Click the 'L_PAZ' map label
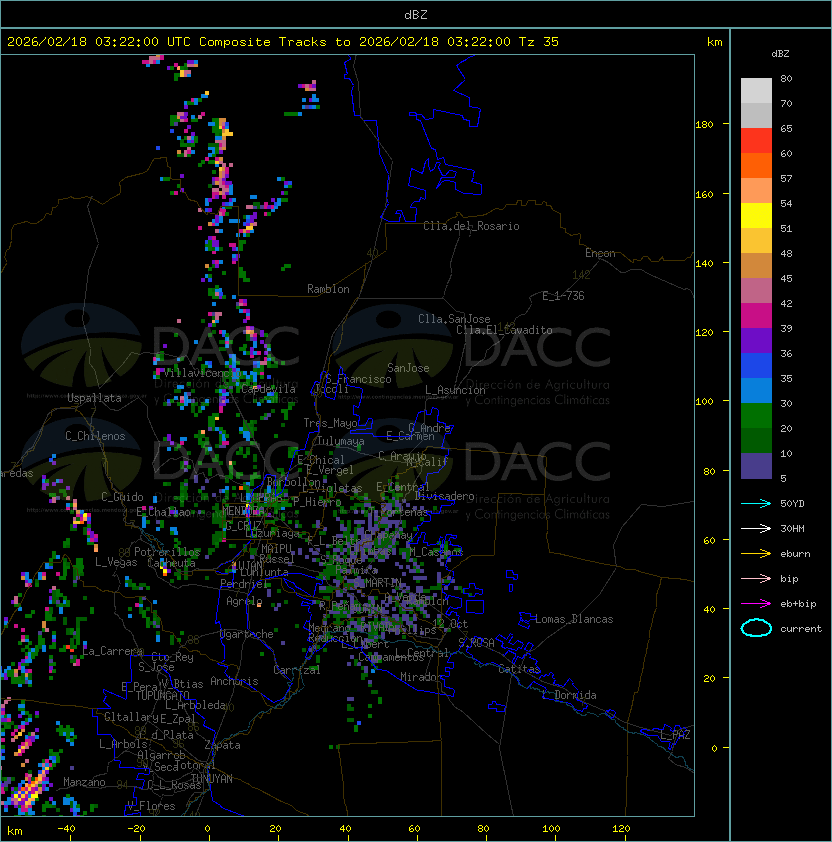Screen dimensions: 832x842 675,735
